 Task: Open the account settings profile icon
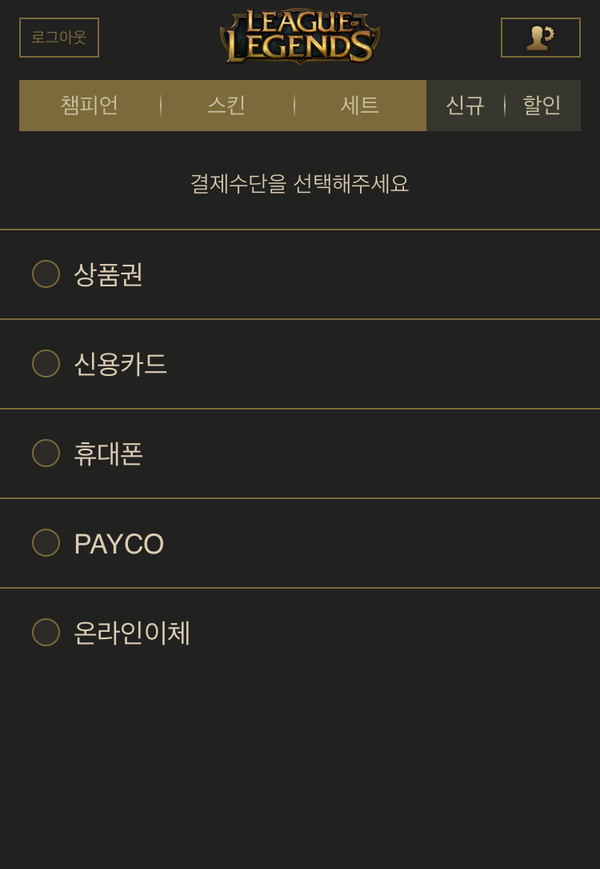(540, 37)
